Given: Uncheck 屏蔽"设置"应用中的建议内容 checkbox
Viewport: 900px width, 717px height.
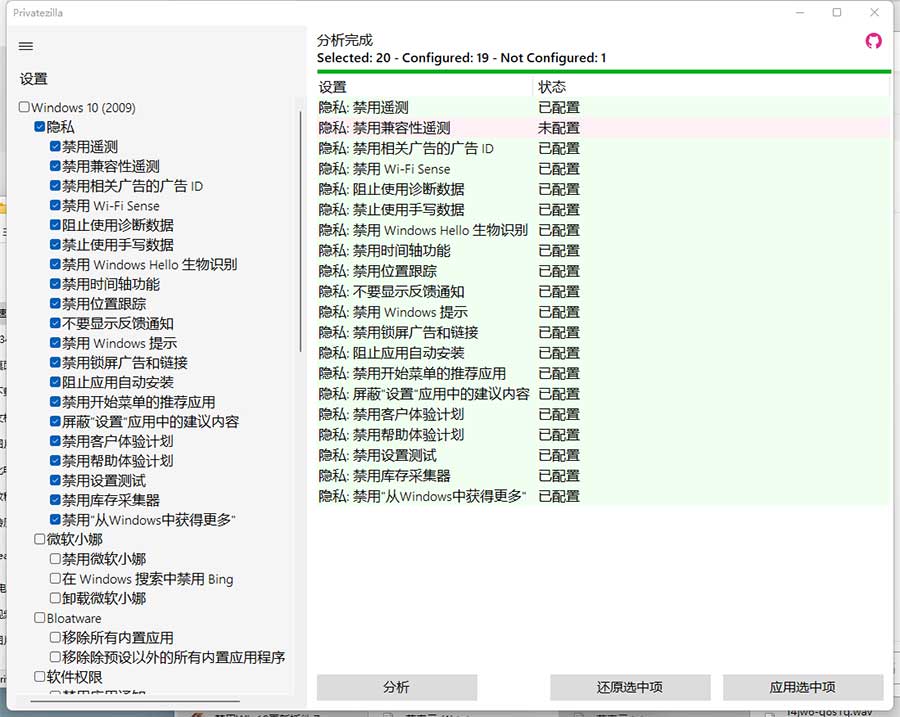Looking at the screenshot, I should (55, 421).
